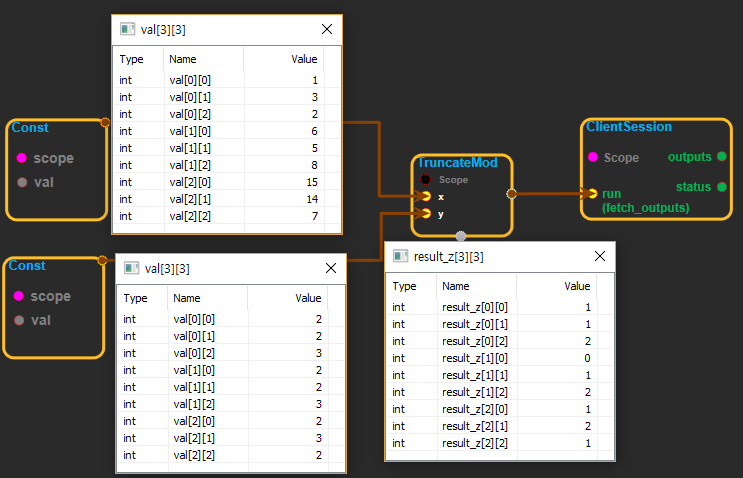Click the gray val port on lower Const node

(x=19, y=320)
